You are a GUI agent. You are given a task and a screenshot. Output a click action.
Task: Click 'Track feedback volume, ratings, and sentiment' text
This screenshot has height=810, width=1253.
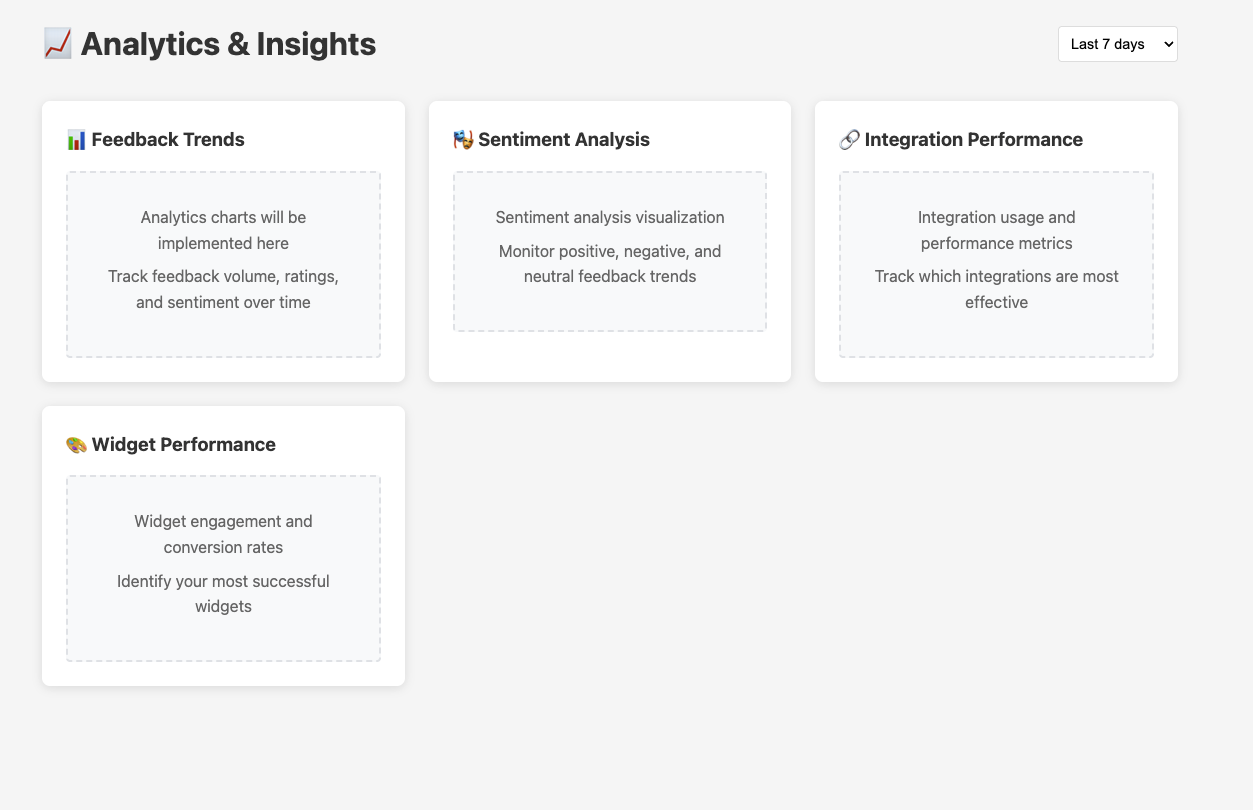(x=223, y=289)
